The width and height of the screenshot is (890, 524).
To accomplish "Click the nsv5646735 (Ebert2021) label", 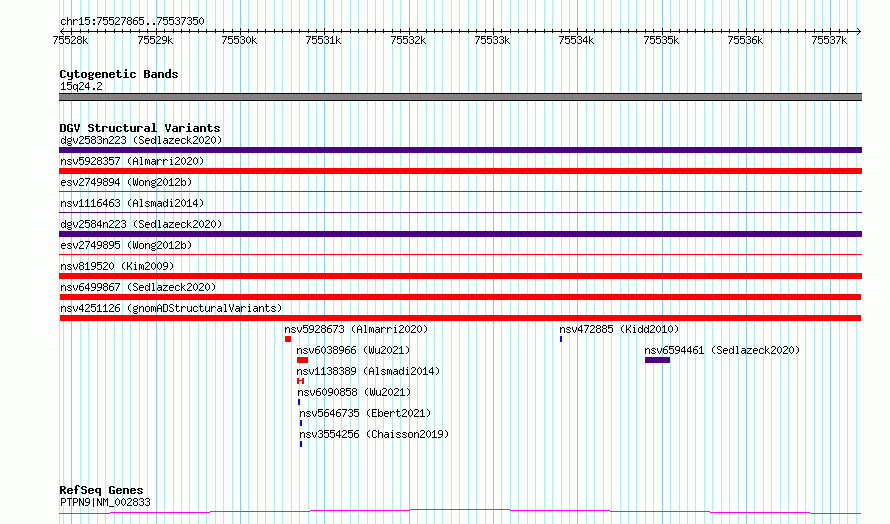I will [365, 413].
